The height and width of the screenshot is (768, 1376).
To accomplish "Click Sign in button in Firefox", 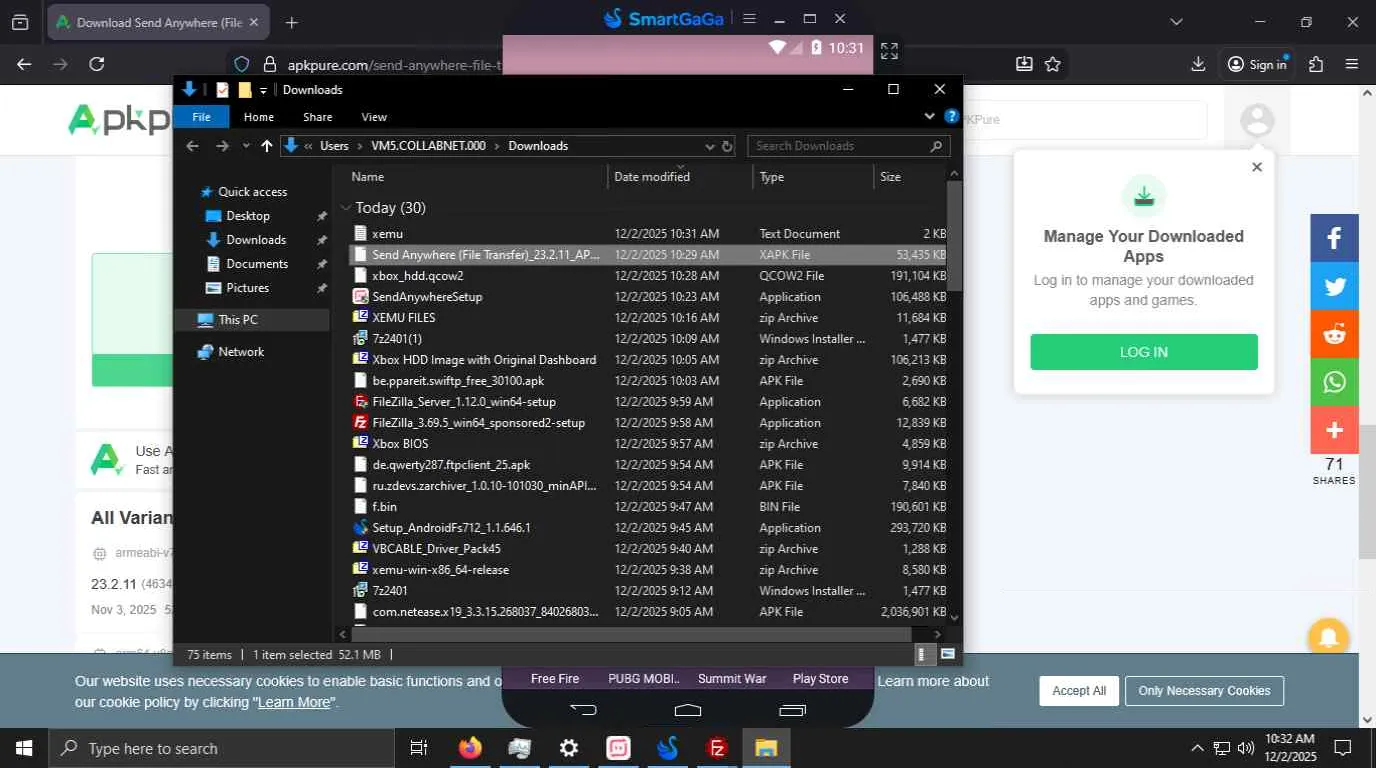I will tap(1258, 64).
